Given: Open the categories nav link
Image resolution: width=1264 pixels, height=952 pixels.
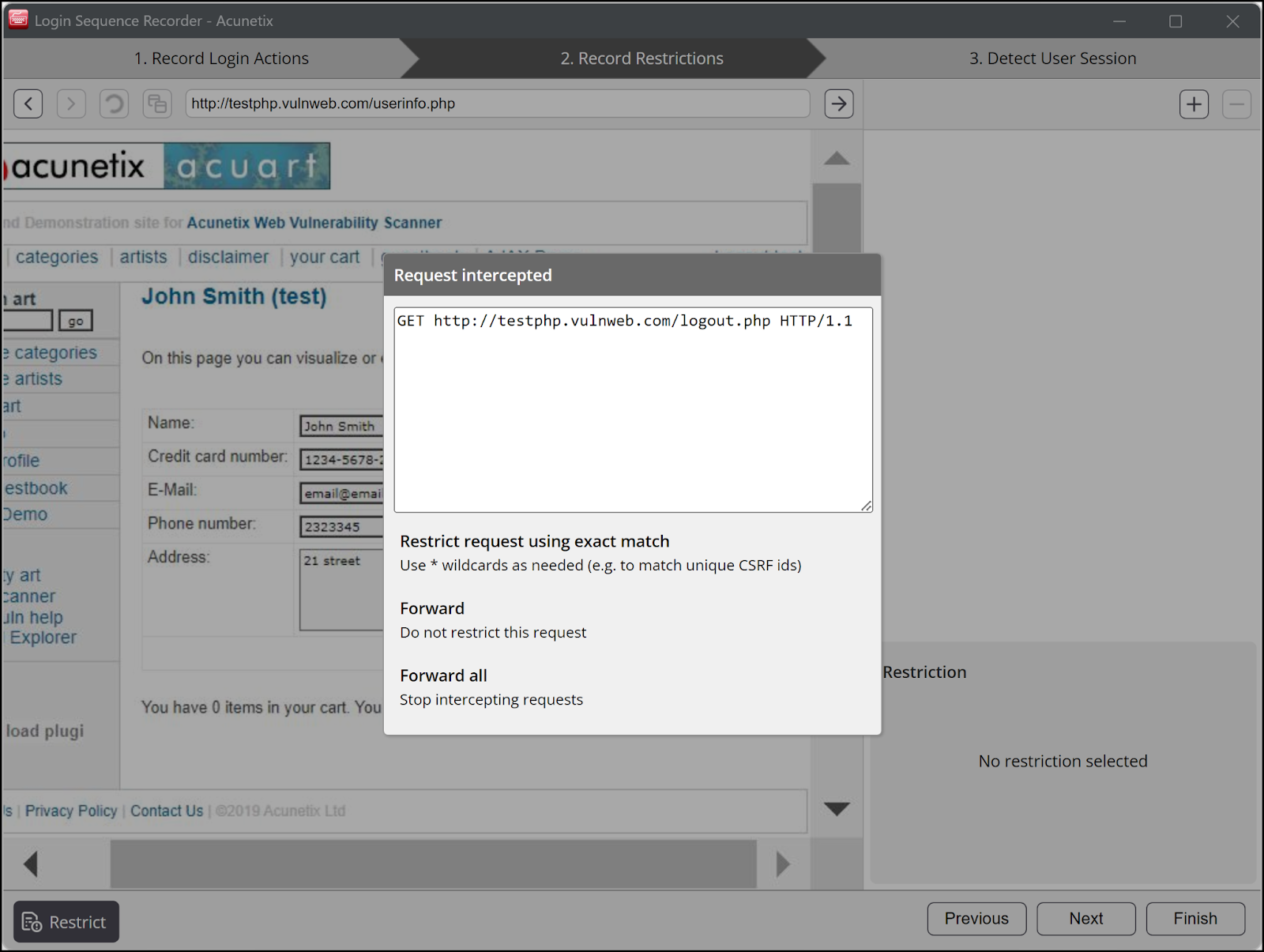Looking at the screenshot, I should tap(57, 257).
